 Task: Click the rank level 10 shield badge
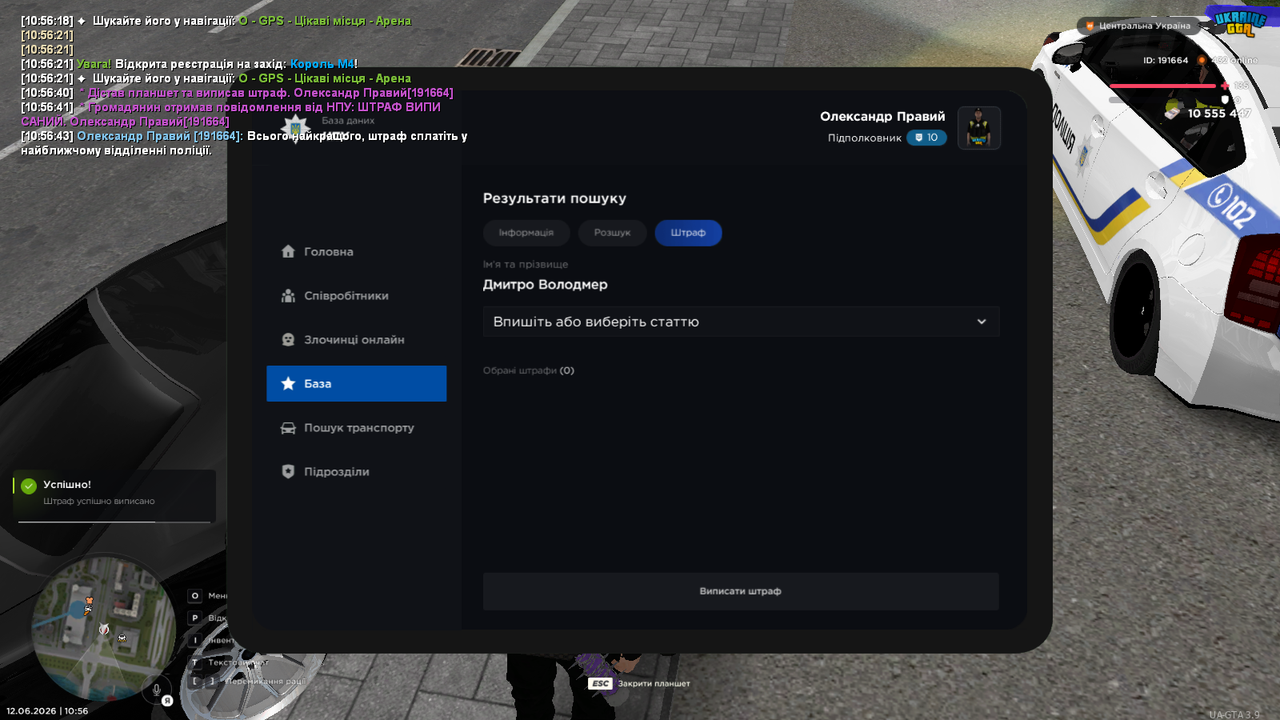[926, 138]
